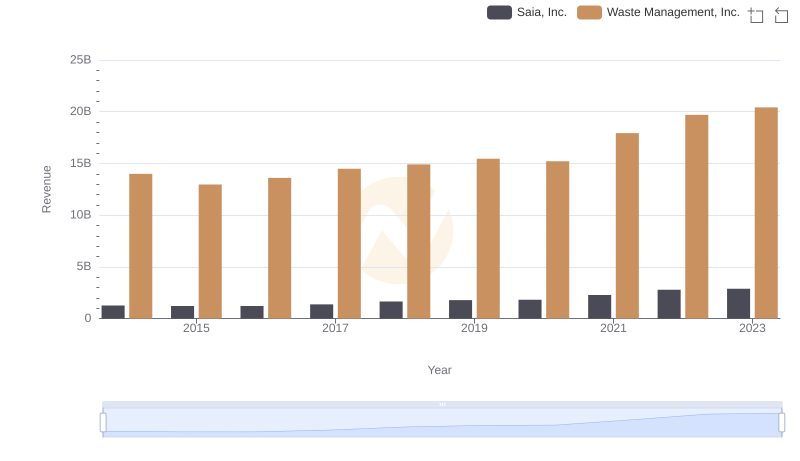Viewport: 800px width, 461px height.
Task: Click the right data zoom slider handle
Action: coord(782,423)
